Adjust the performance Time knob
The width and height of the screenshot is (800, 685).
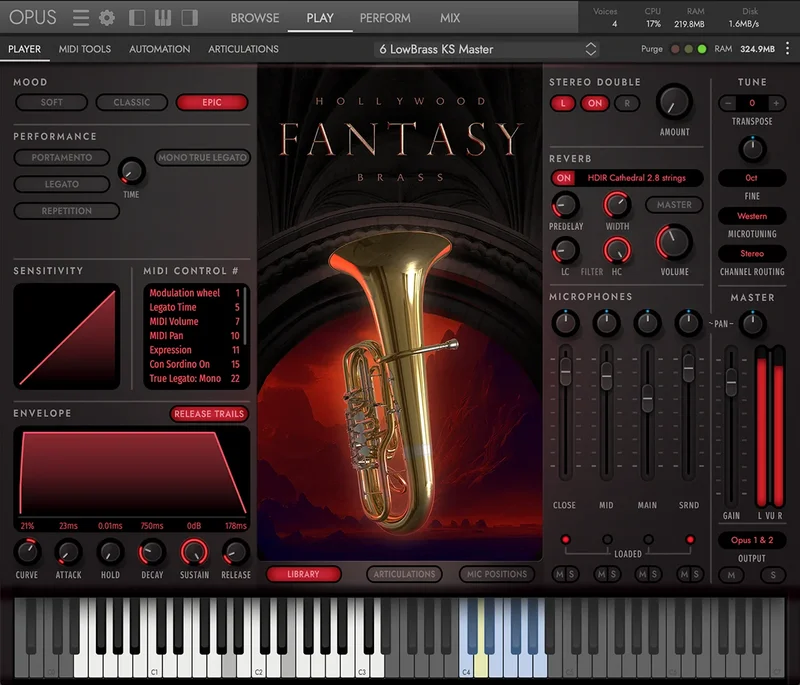132,171
